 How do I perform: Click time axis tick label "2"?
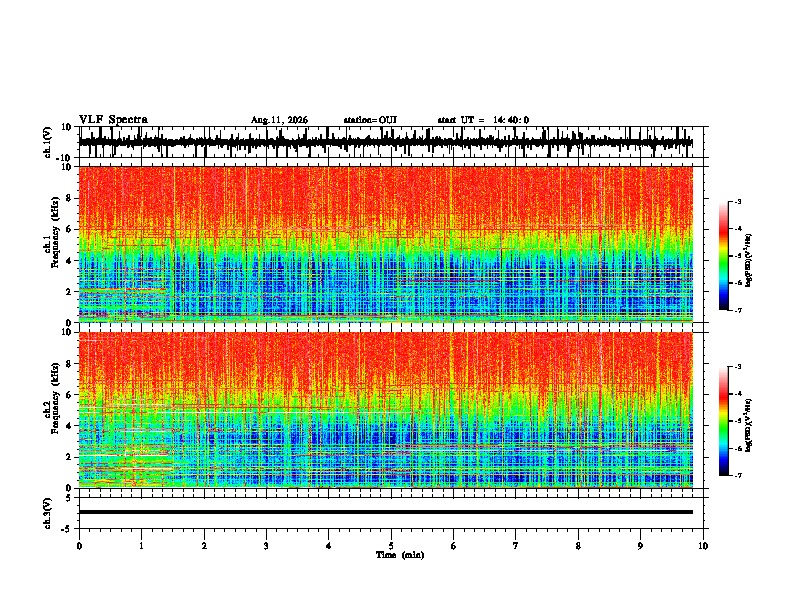tap(204, 546)
